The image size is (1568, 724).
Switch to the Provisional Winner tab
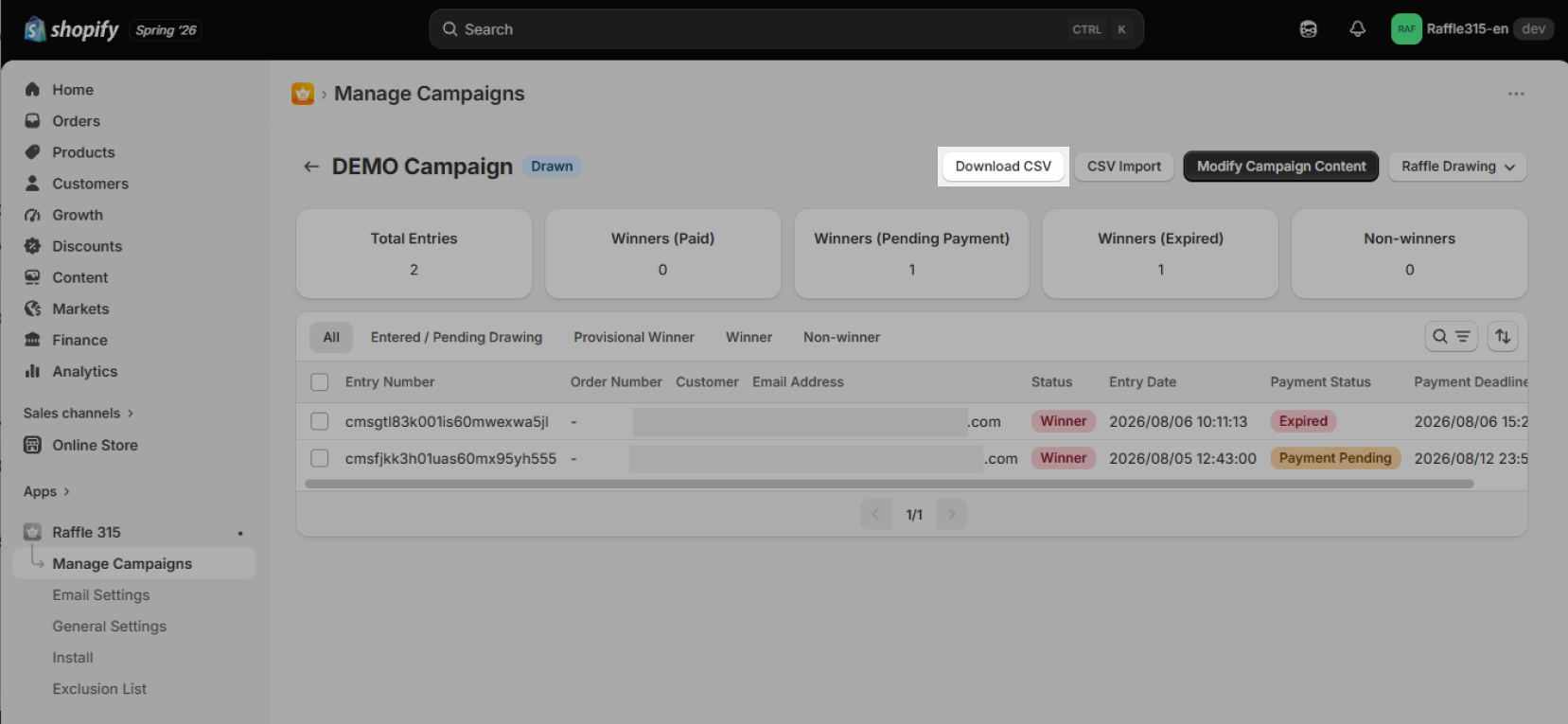point(634,337)
